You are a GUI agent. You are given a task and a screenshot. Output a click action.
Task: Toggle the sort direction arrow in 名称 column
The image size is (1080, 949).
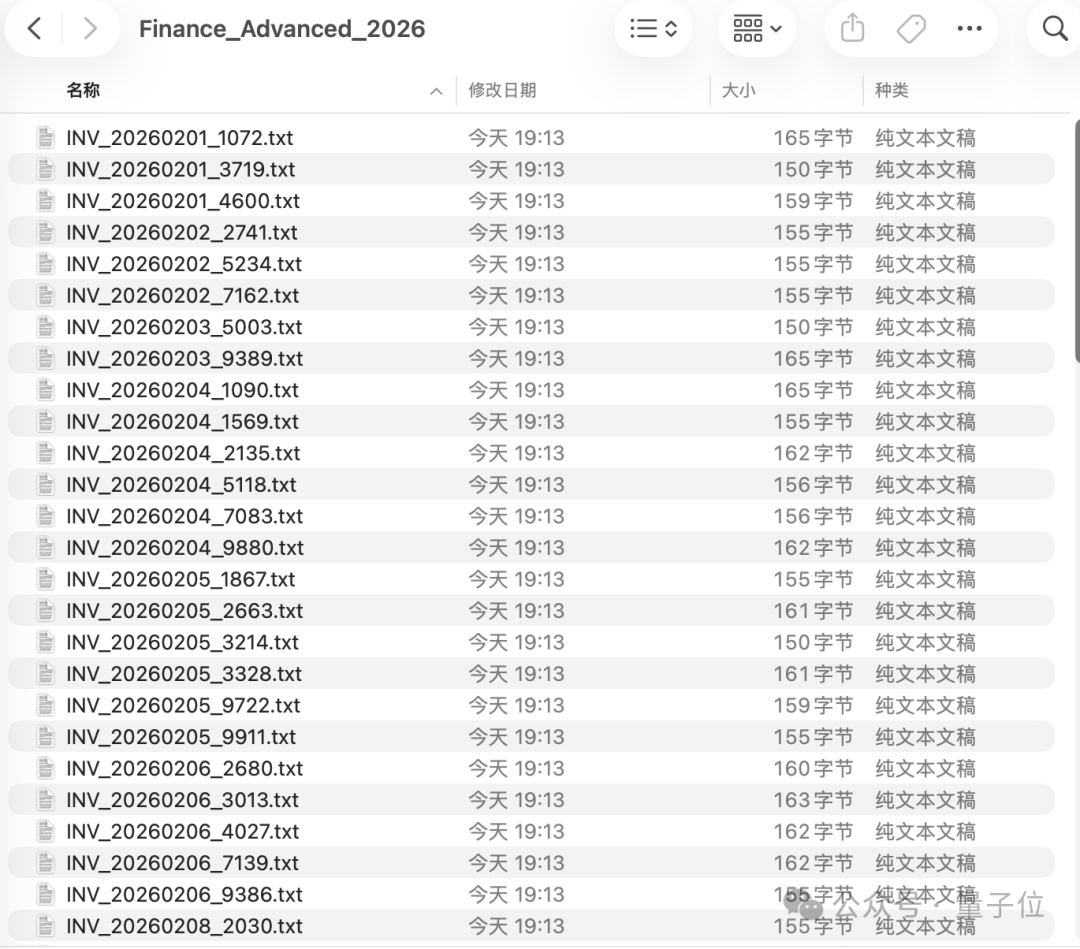click(436, 91)
